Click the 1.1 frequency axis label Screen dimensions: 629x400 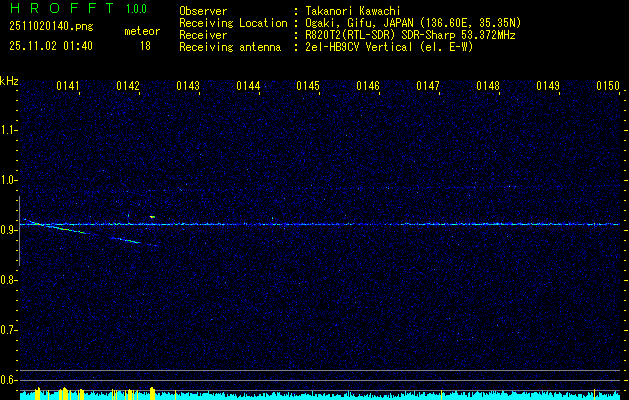tap(9, 130)
